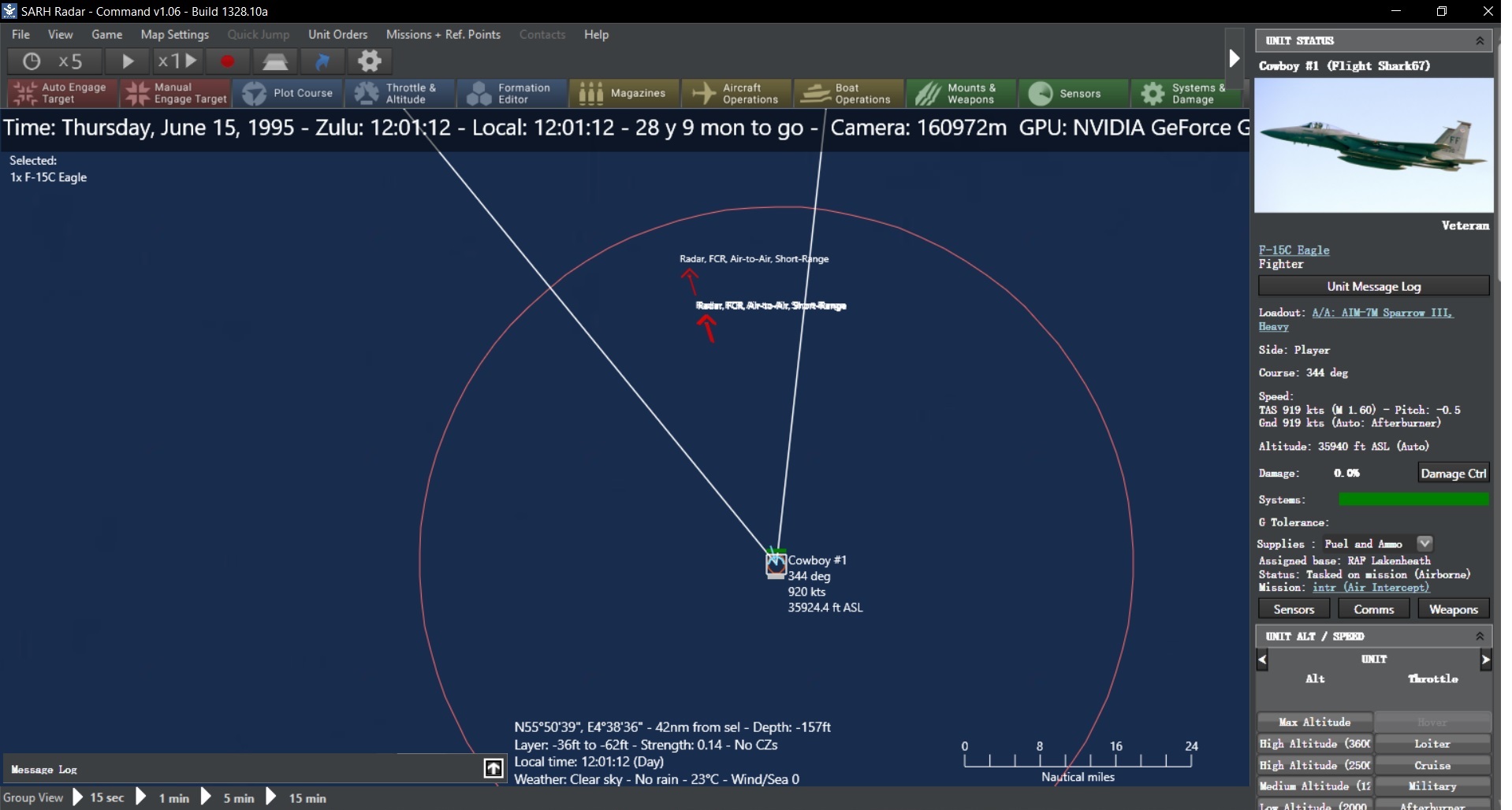
Task: Advance time by 5 min
Action: click(x=229, y=797)
